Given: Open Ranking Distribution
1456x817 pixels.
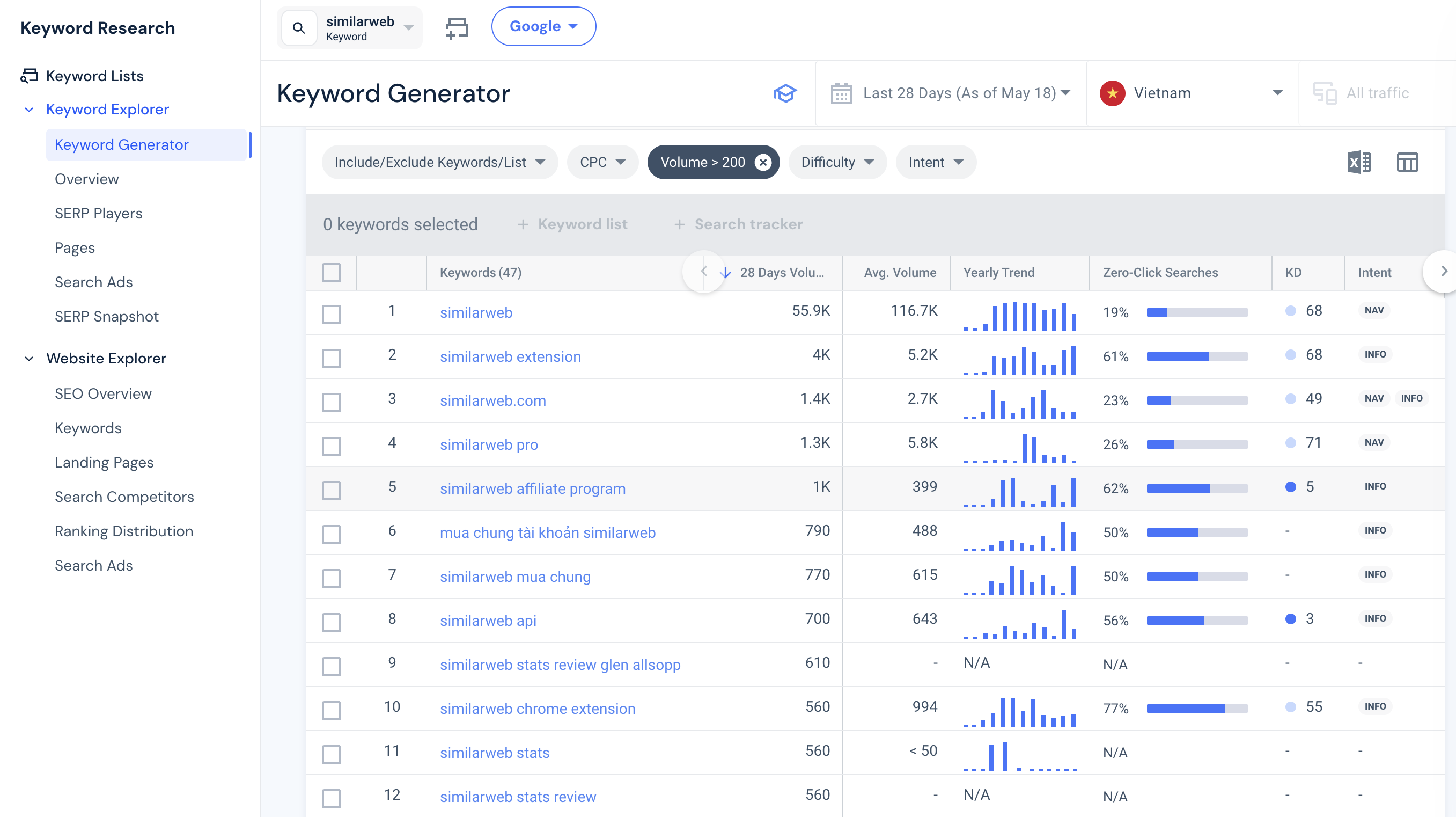Looking at the screenshot, I should pos(124,531).
